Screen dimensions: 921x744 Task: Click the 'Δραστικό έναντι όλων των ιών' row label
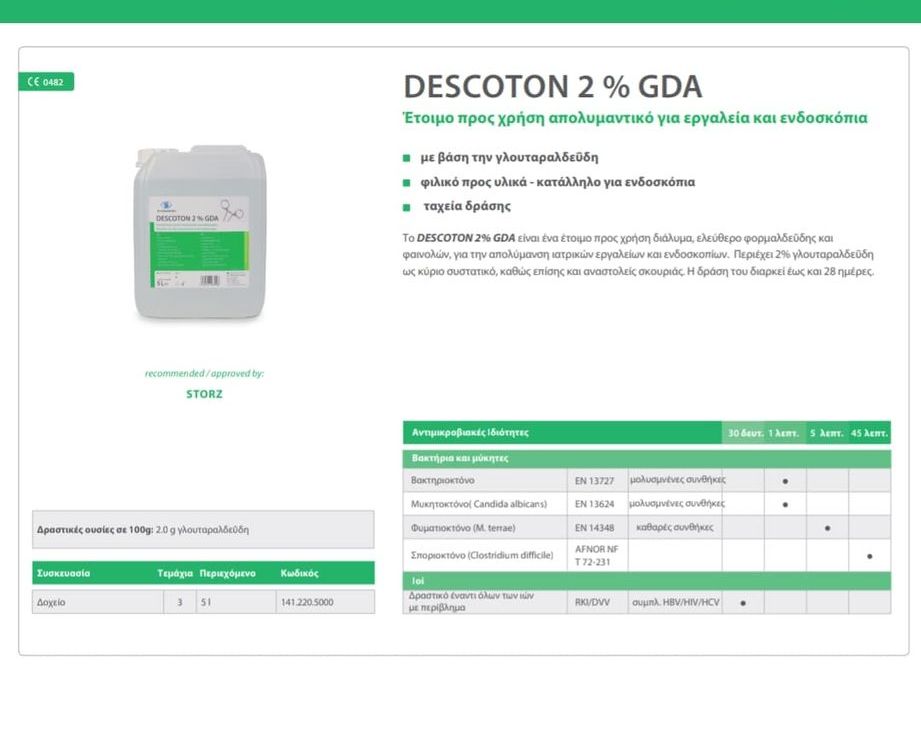click(x=471, y=601)
